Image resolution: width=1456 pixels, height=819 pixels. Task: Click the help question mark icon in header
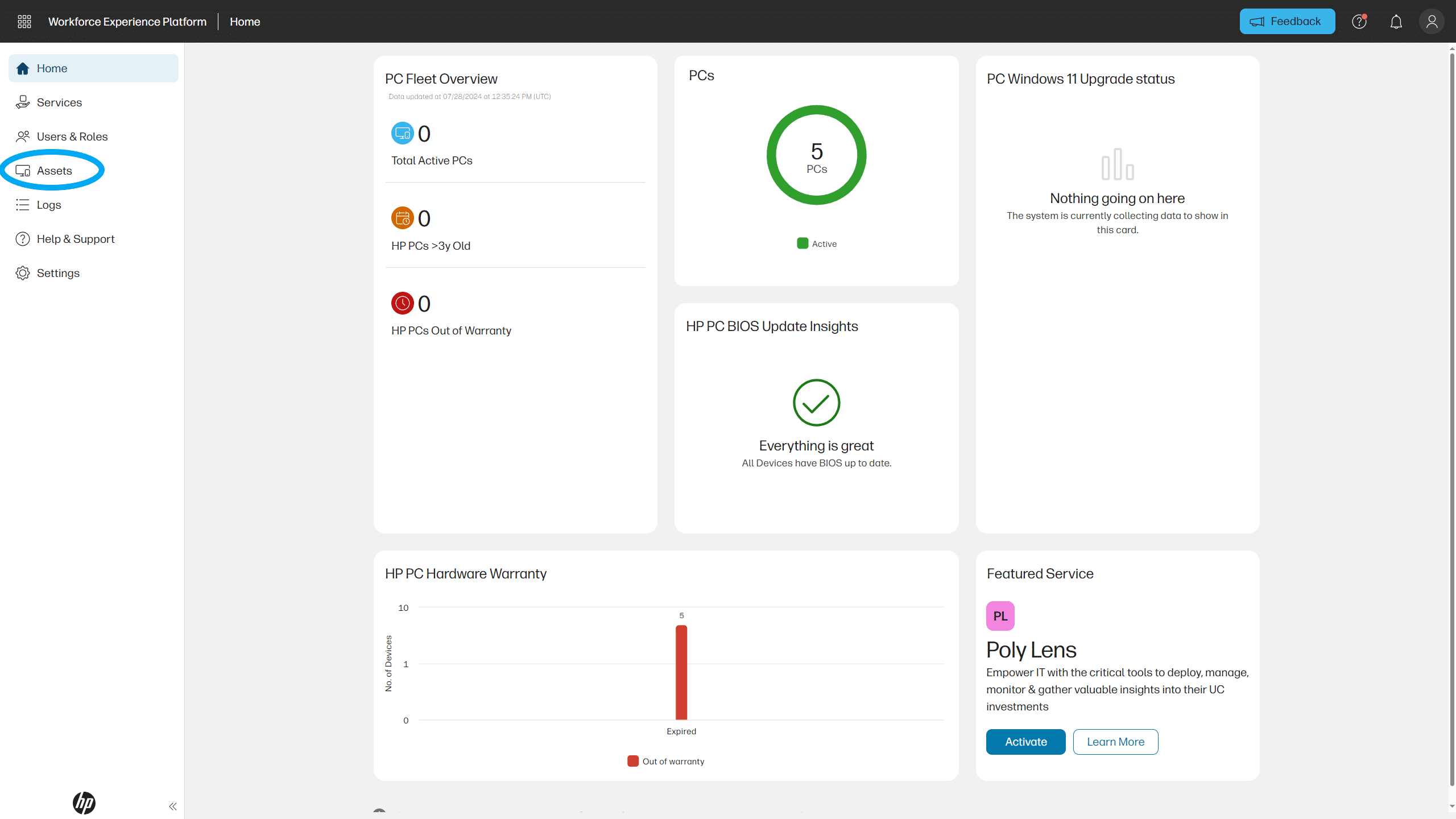pyautogui.click(x=1359, y=22)
